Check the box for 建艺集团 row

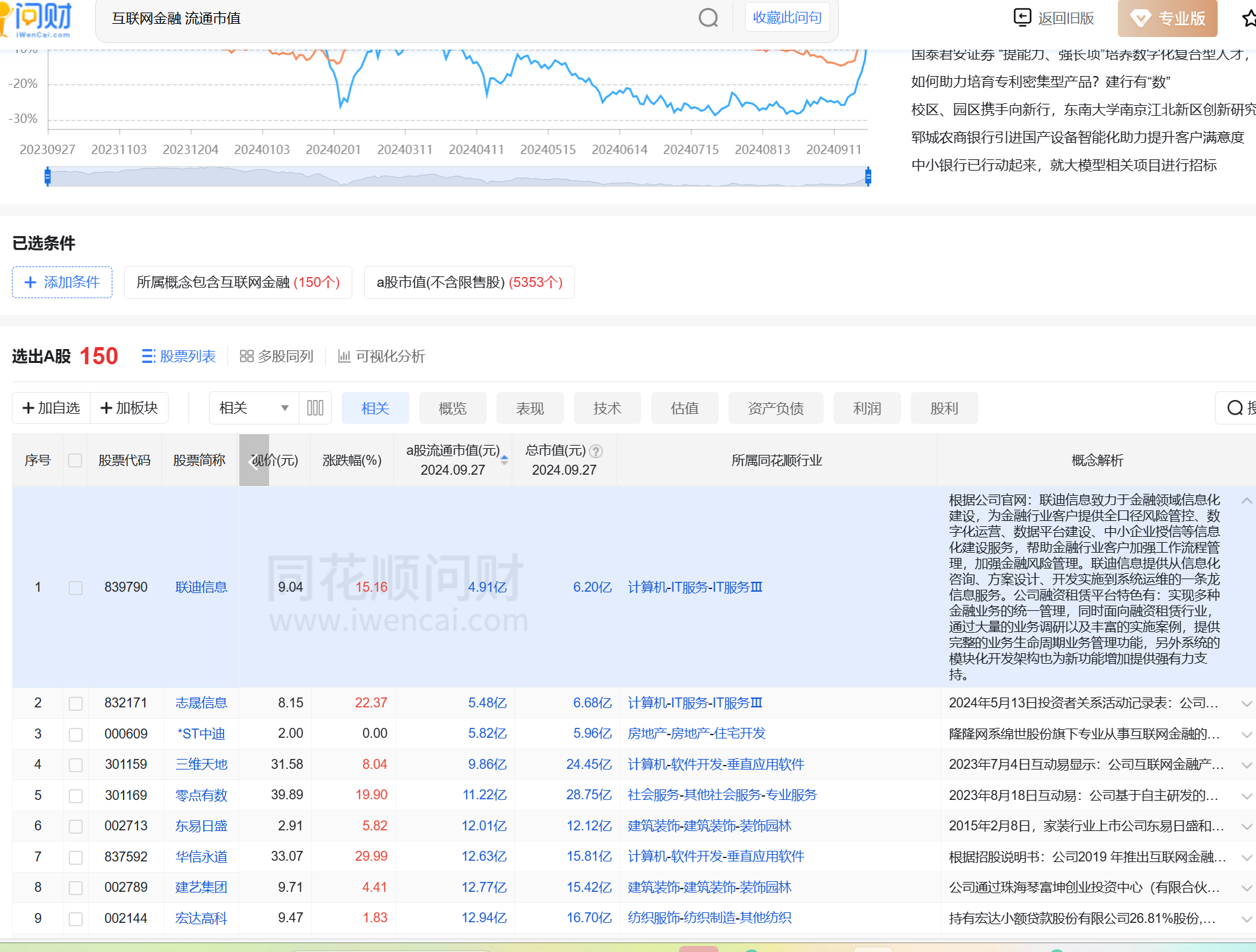76,888
